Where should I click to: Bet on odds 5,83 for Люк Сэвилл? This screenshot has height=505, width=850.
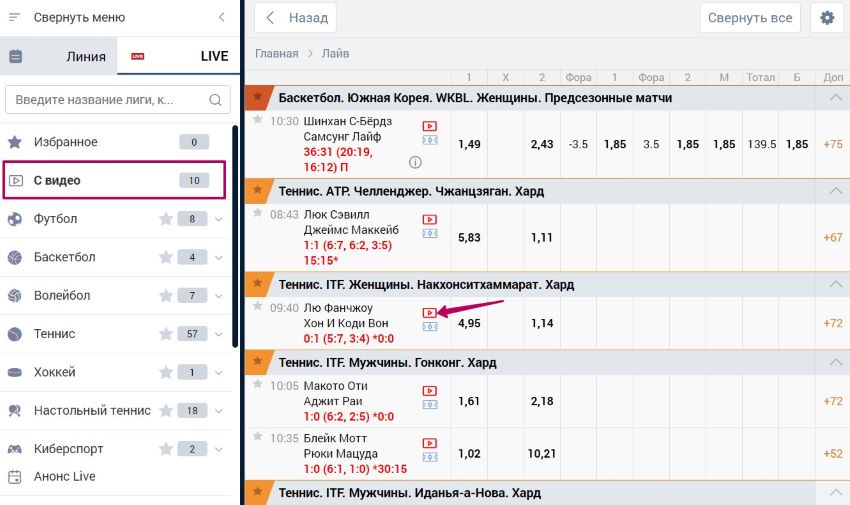click(469, 237)
